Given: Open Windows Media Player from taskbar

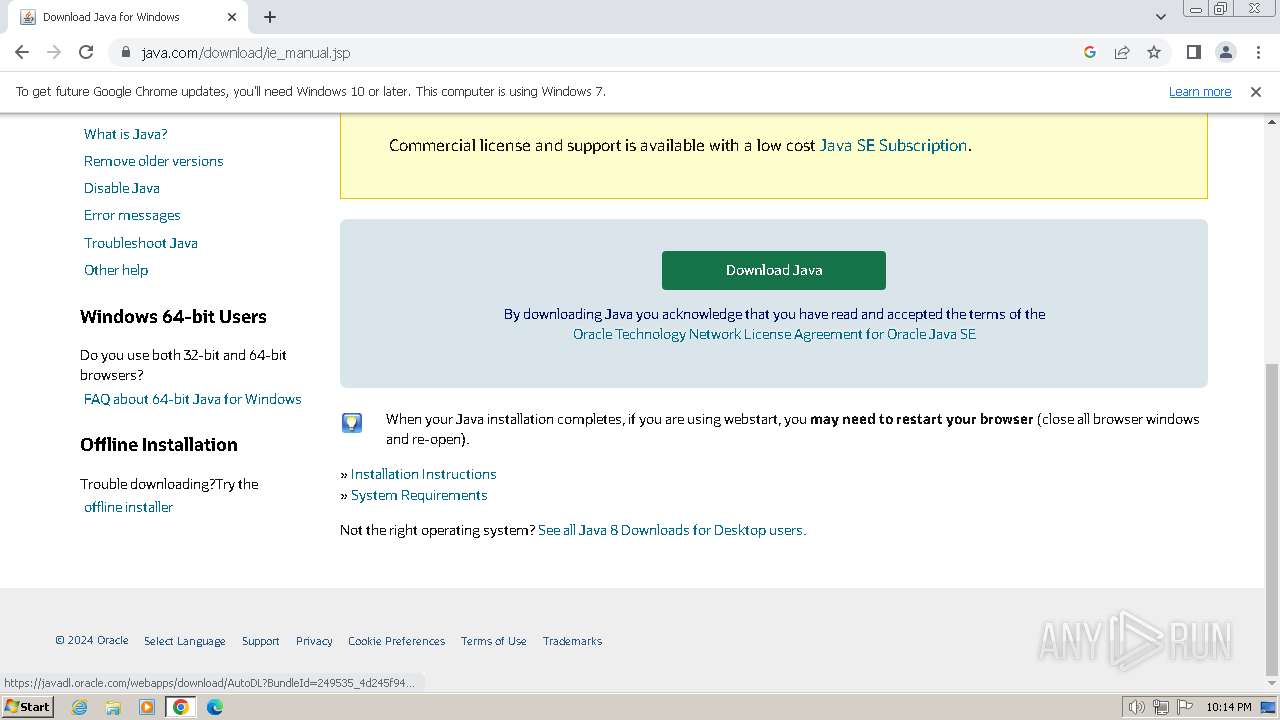Looking at the screenshot, I should (147, 707).
